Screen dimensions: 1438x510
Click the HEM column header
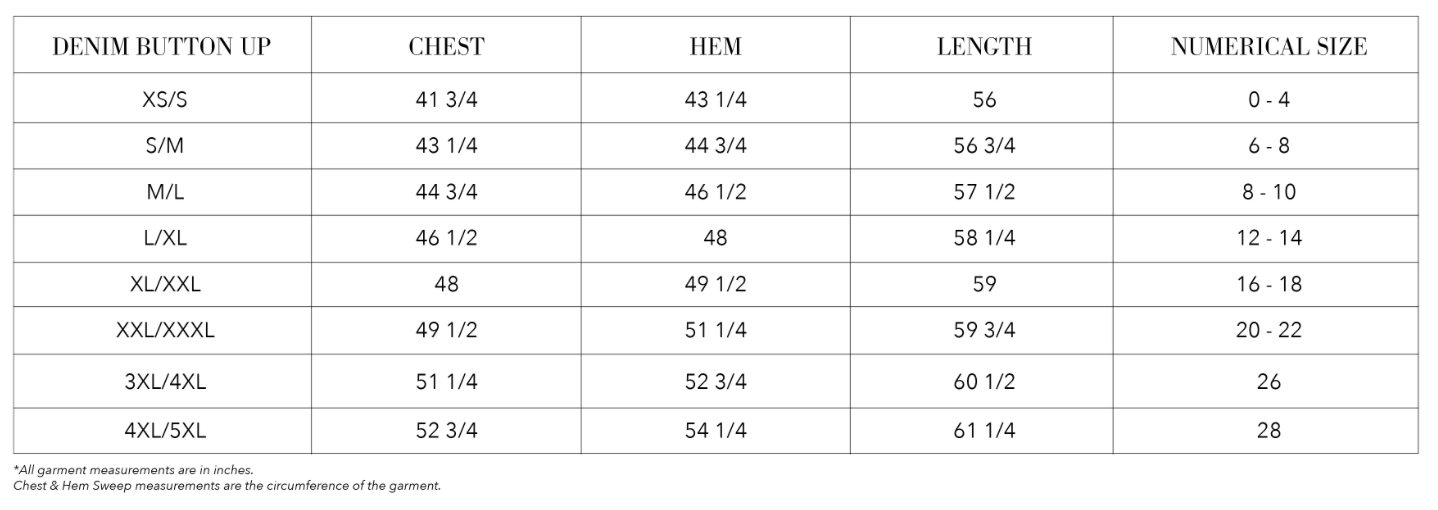(x=715, y=46)
